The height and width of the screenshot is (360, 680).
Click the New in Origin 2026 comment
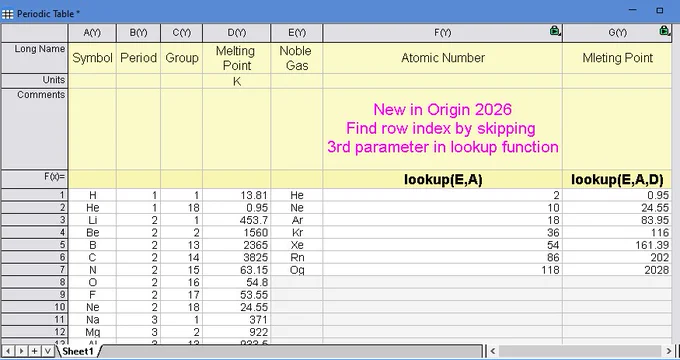click(442, 129)
